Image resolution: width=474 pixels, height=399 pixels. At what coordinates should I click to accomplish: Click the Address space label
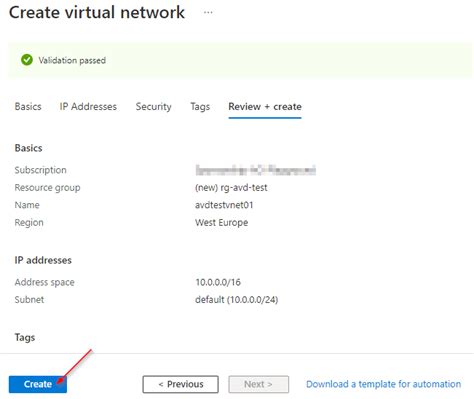pos(44,282)
